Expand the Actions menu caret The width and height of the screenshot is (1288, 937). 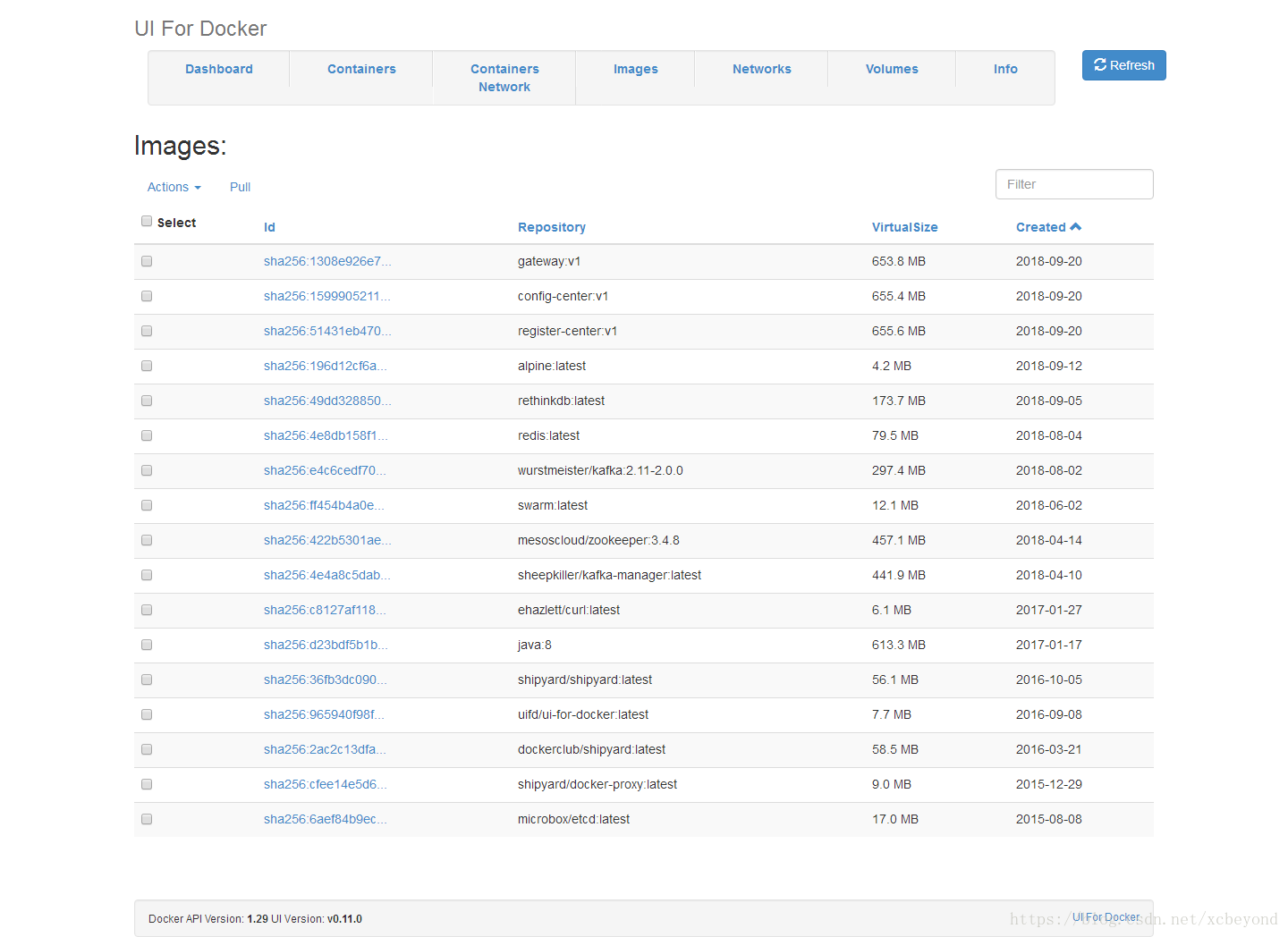click(198, 188)
